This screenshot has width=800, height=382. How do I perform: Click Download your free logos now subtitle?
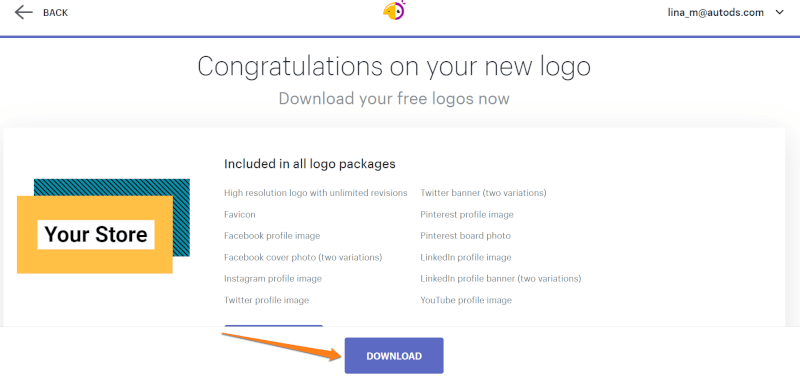pyautogui.click(x=394, y=98)
